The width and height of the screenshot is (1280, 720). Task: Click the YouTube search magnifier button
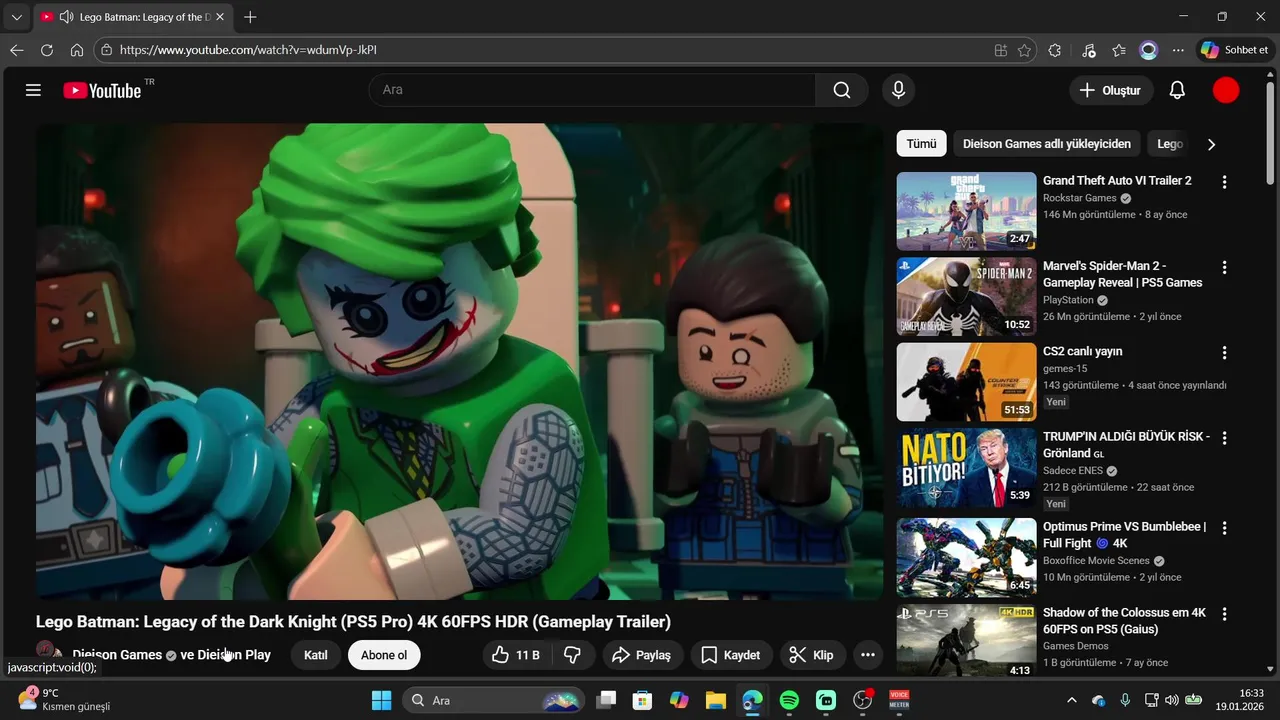click(x=842, y=90)
